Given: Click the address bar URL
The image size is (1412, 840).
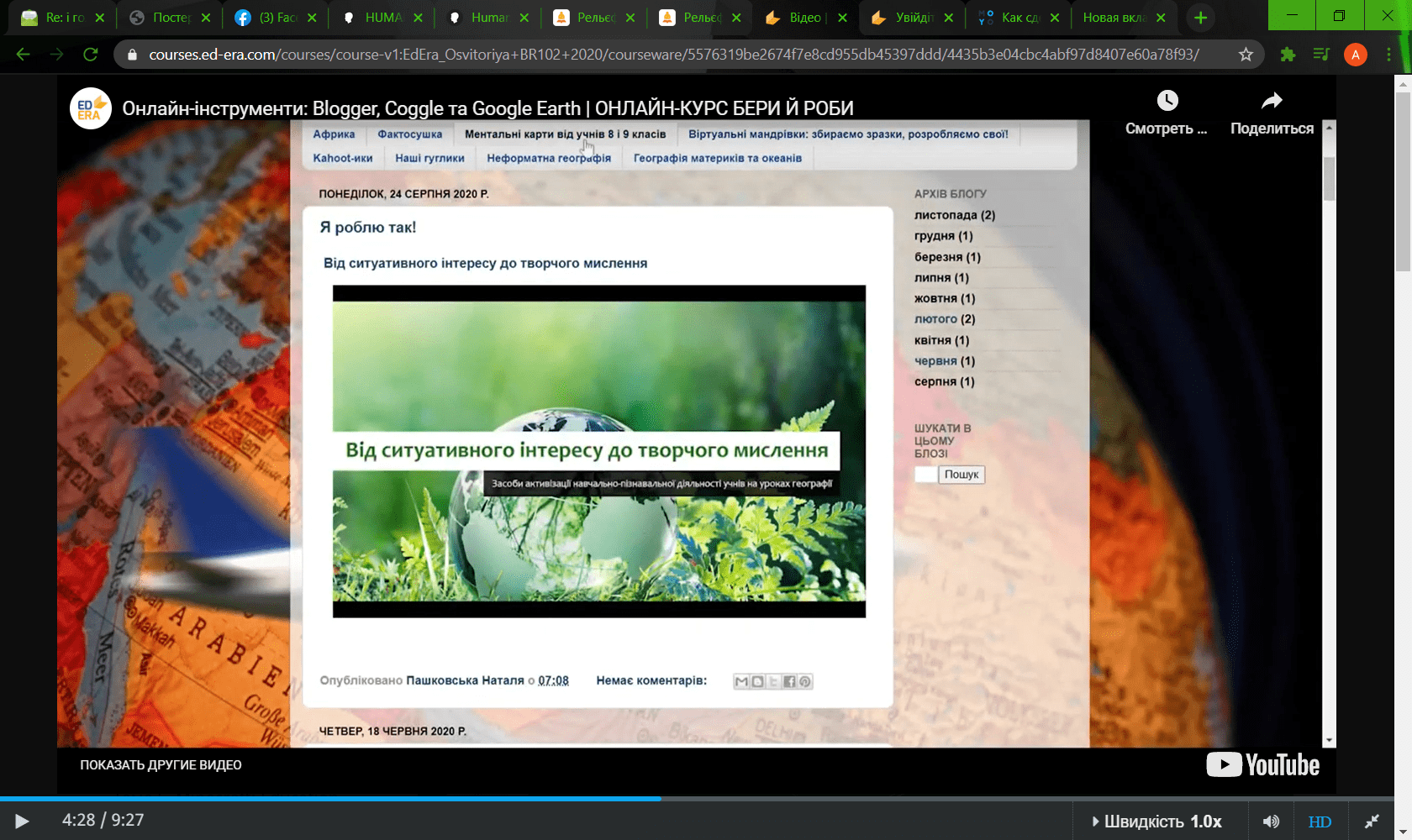Looking at the screenshot, I should click(674, 55).
